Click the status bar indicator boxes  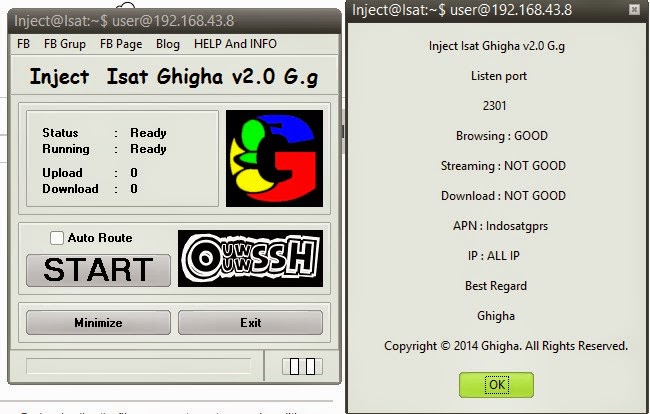click(302, 366)
